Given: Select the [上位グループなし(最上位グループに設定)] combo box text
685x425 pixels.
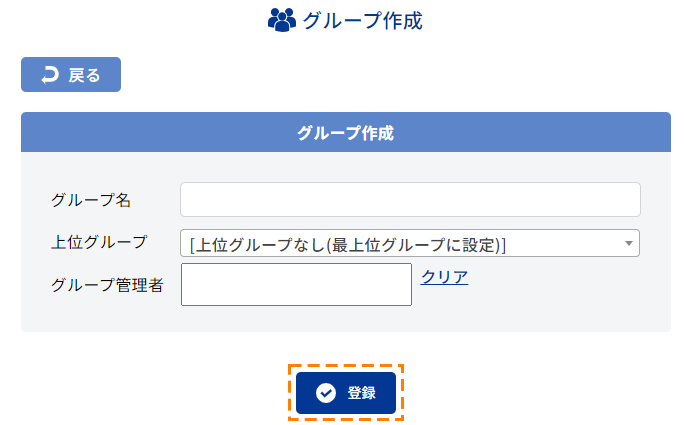Looking at the screenshot, I should (x=348, y=245).
